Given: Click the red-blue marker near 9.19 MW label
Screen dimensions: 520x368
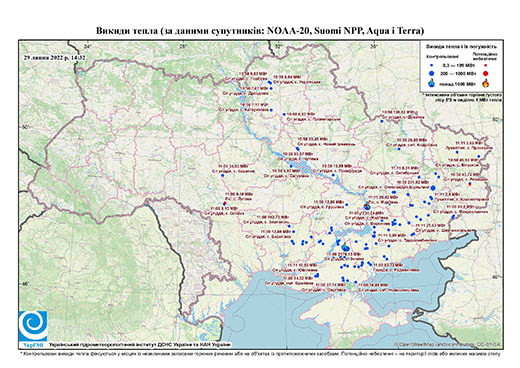Looking at the screenshot, I should coord(225,203).
